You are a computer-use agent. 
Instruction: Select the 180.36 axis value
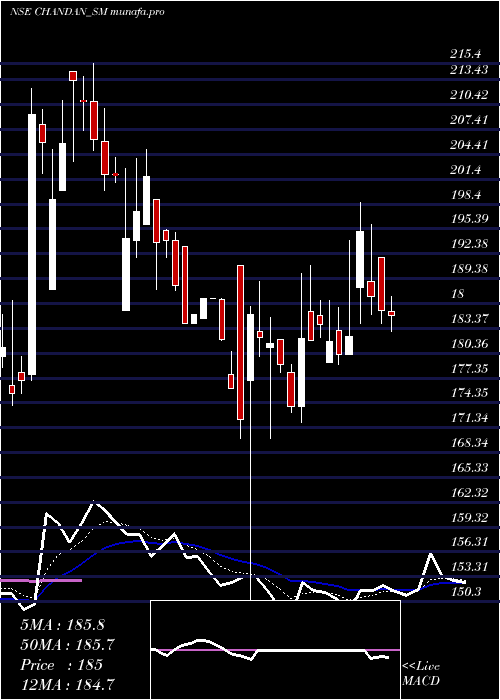(x=469, y=344)
